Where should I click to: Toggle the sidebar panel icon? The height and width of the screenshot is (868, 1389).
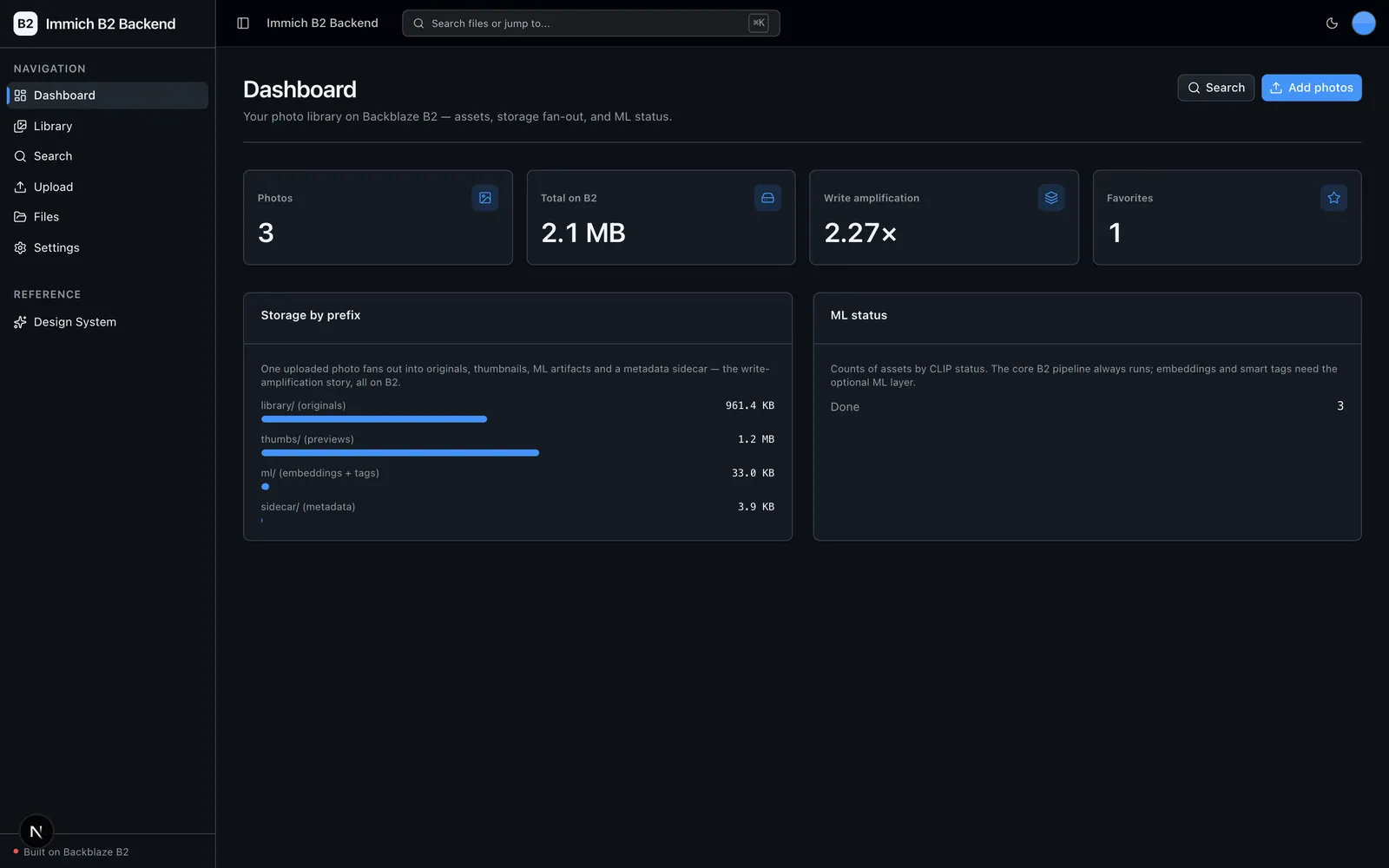coord(243,23)
